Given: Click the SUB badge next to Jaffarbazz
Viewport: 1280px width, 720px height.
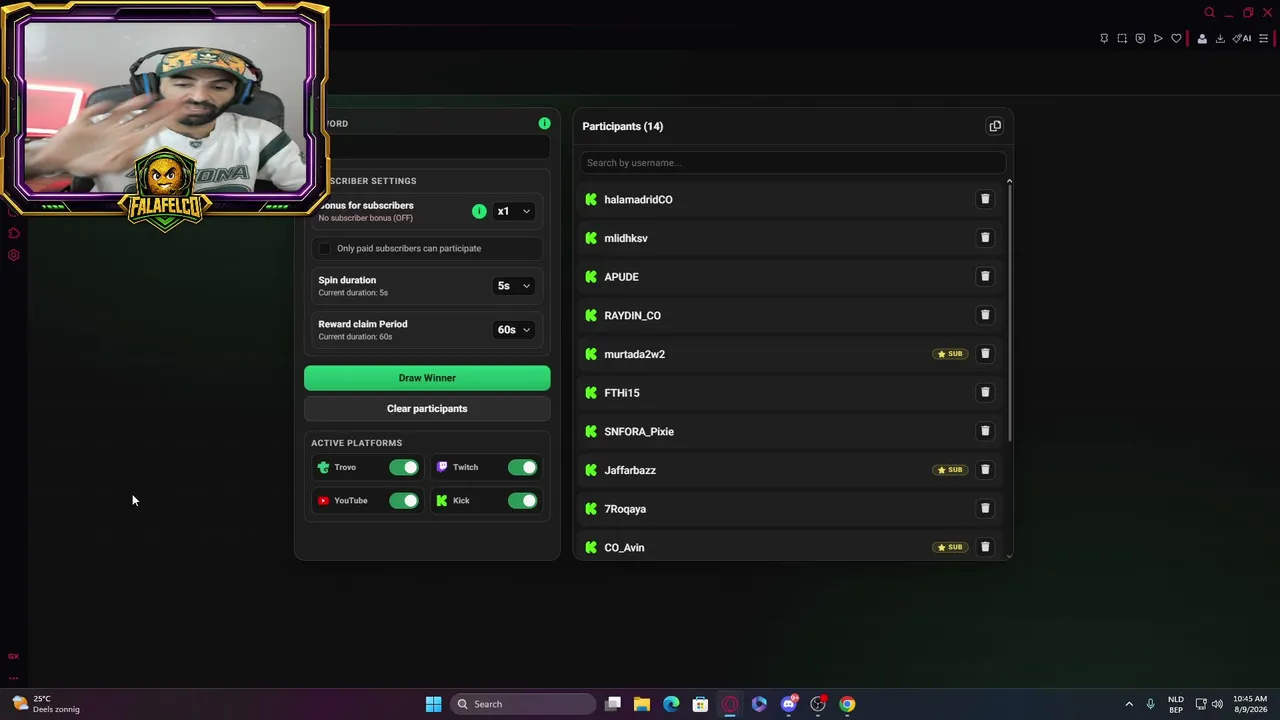Looking at the screenshot, I should pos(950,470).
